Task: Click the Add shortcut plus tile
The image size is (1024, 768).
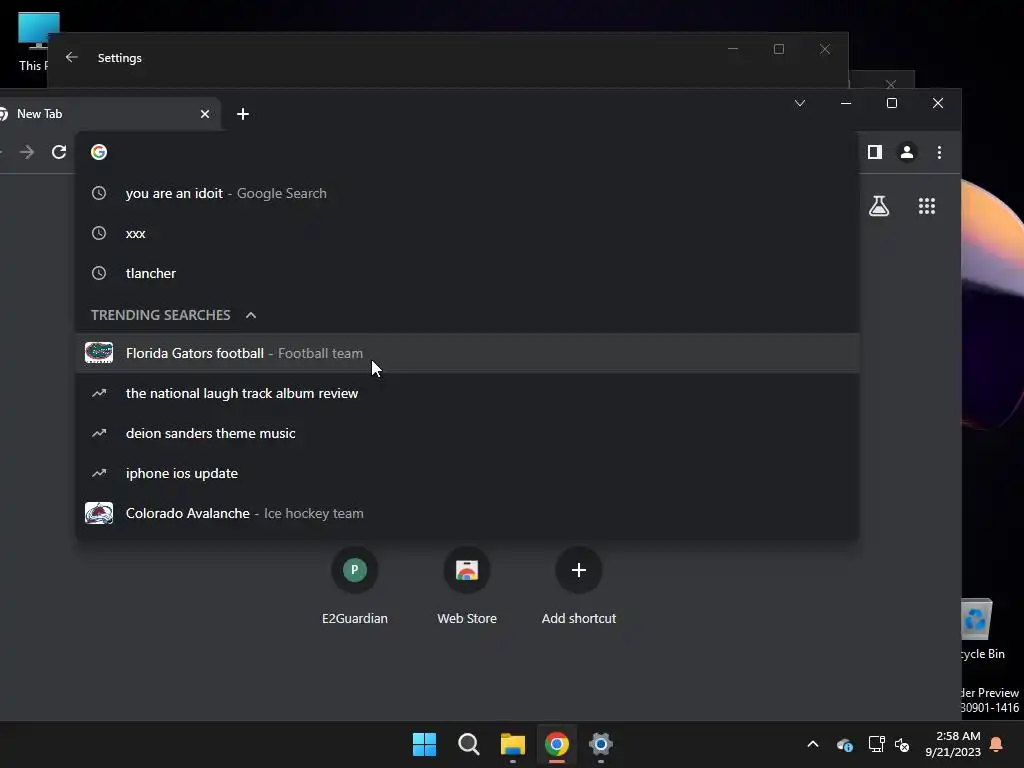Action: 579,585
